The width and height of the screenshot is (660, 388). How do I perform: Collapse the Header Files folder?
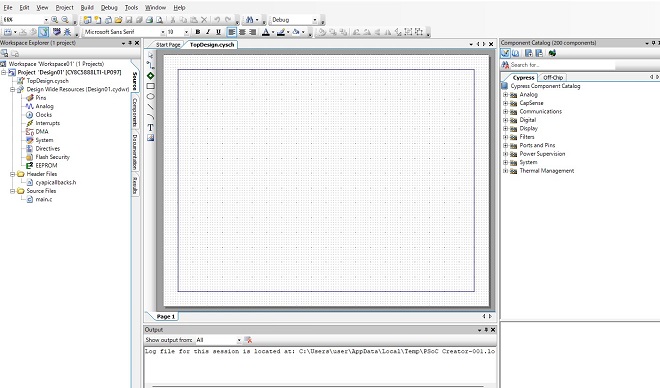pos(13,174)
